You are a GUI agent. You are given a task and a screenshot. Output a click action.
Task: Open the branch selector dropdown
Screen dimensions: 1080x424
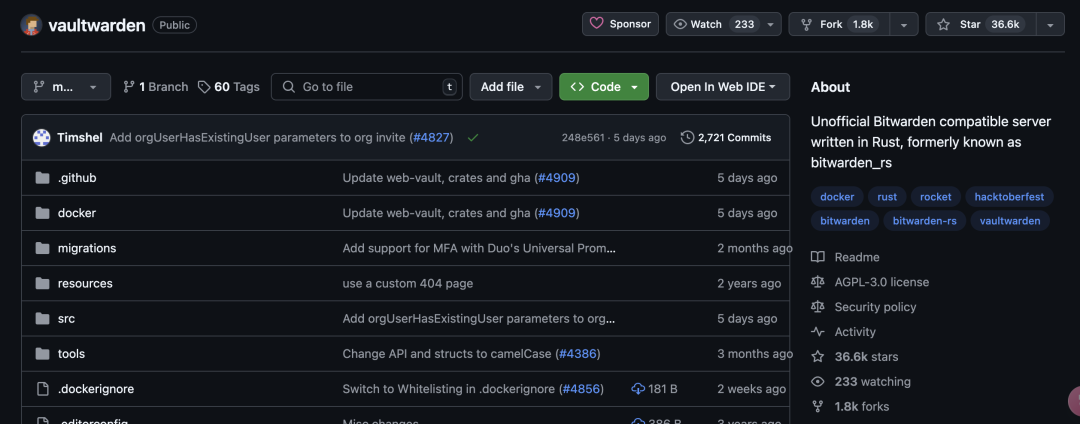point(65,87)
